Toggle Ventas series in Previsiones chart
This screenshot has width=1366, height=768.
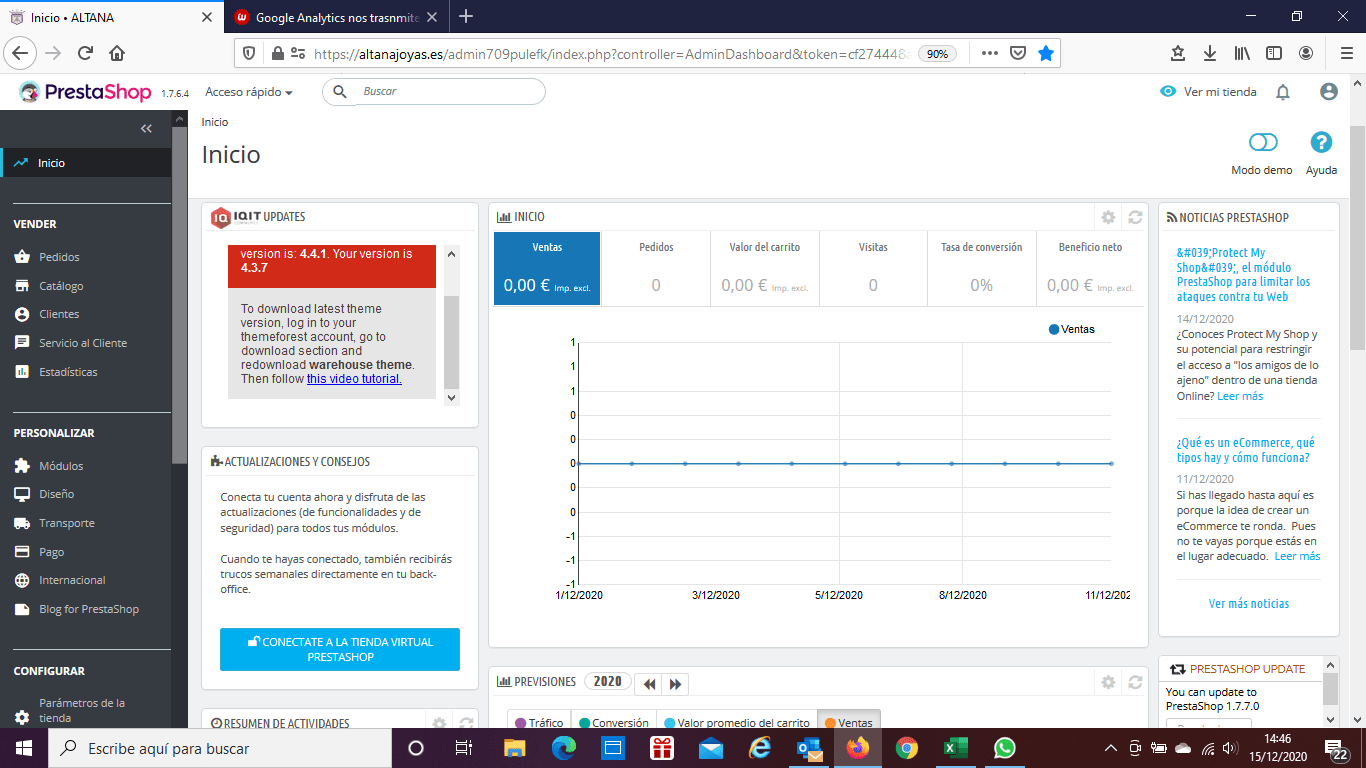pos(849,723)
